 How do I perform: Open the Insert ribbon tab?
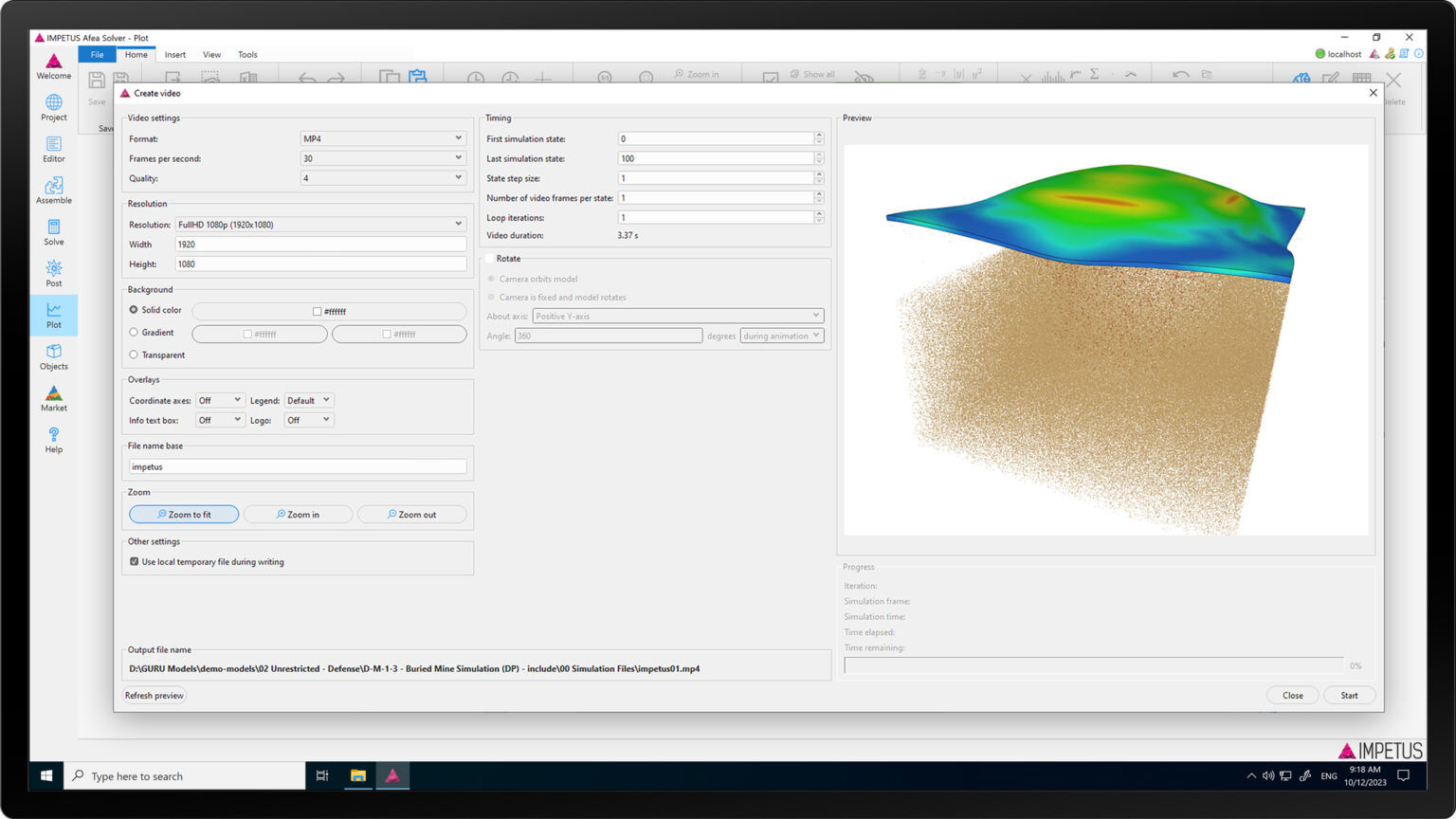tap(175, 55)
